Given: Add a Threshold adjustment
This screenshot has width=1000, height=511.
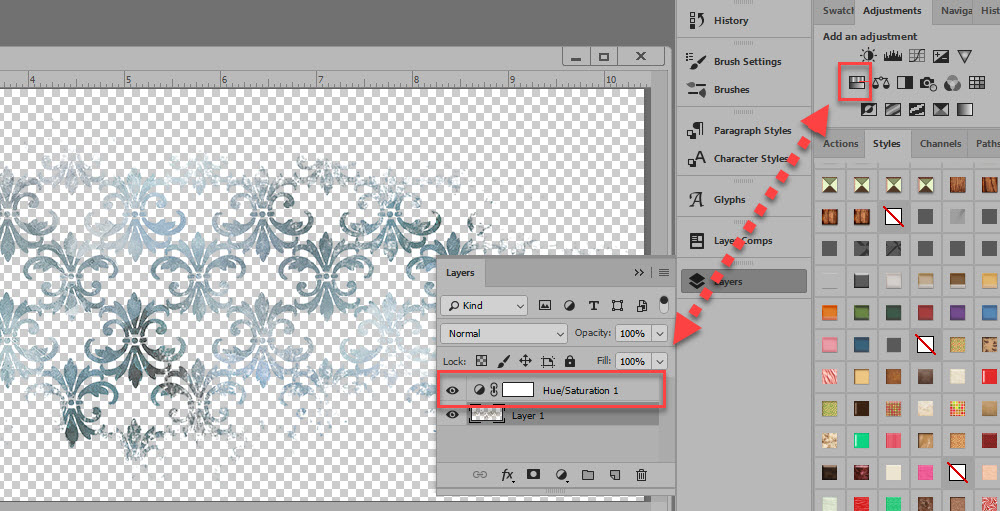Looking at the screenshot, I should click(x=916, y=110).
